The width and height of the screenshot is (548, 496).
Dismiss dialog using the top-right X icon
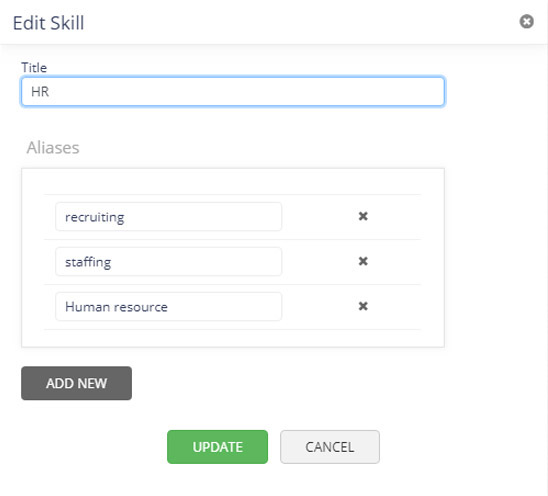point(526,21)
